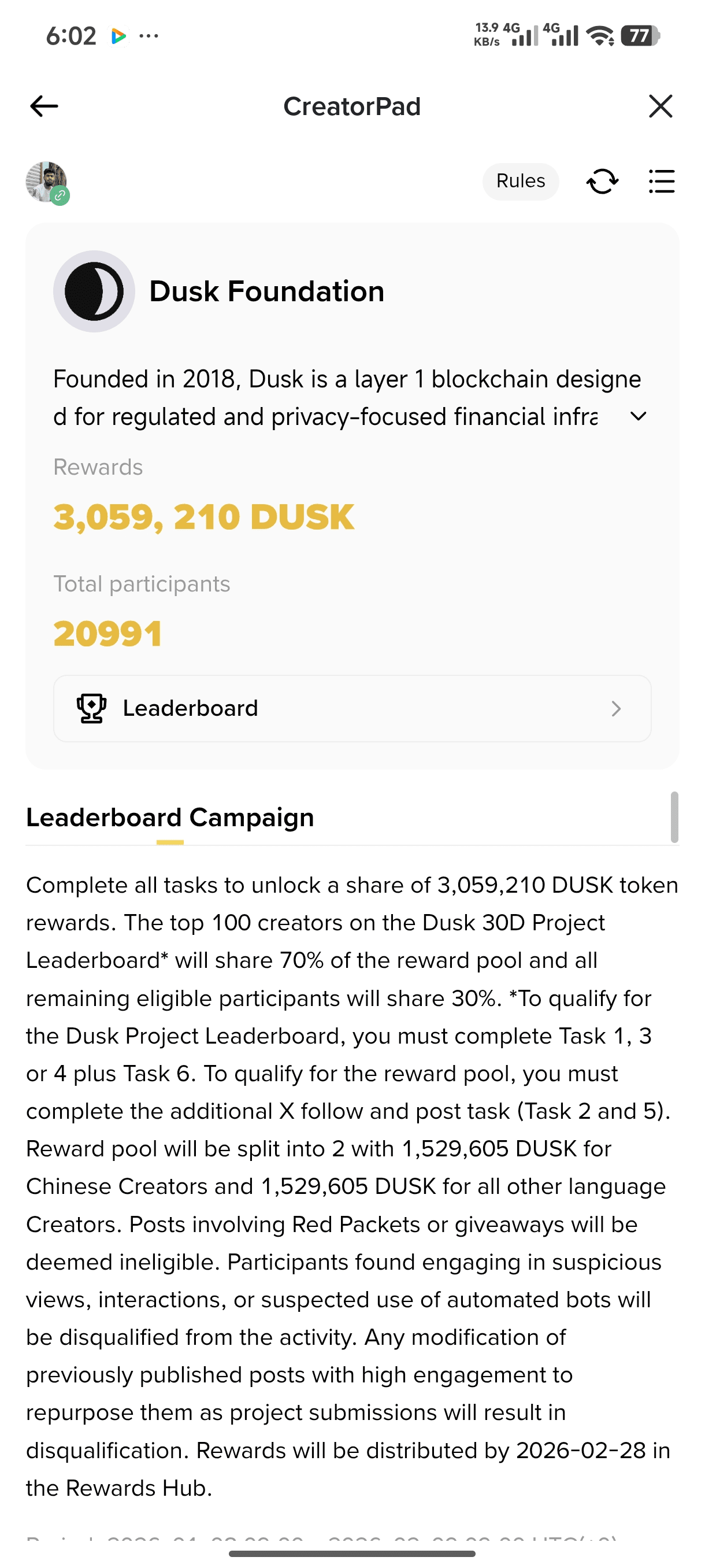Tap the Wi-Fi status icon
The image size is (705, 1568).
(x=600, y=36)
